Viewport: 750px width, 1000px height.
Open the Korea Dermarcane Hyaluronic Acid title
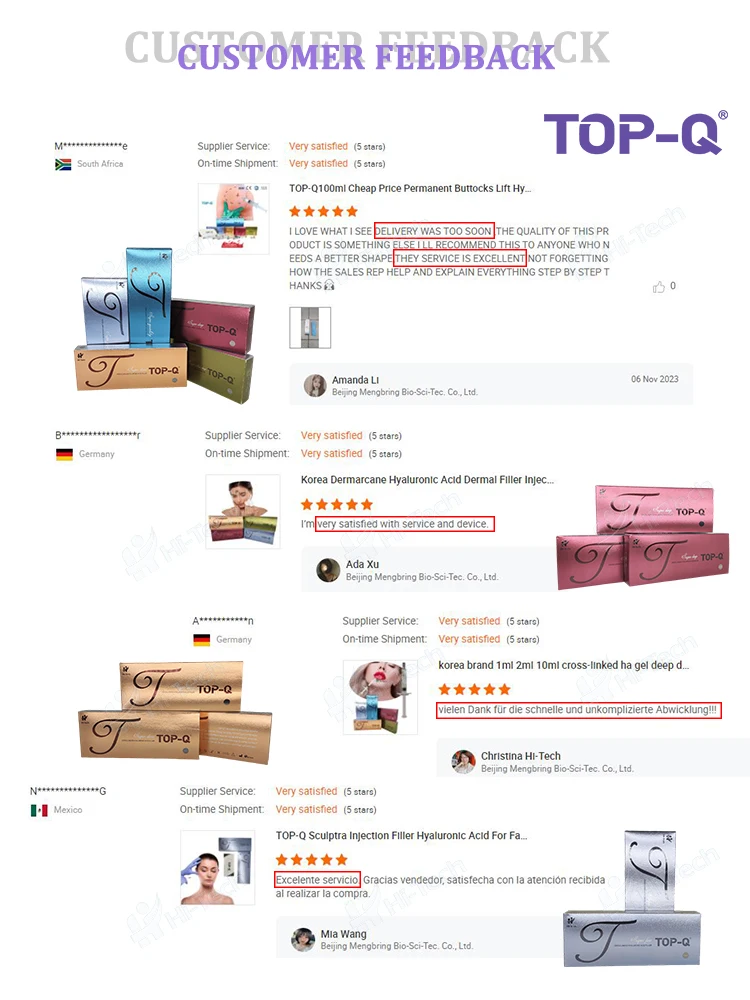427,480
